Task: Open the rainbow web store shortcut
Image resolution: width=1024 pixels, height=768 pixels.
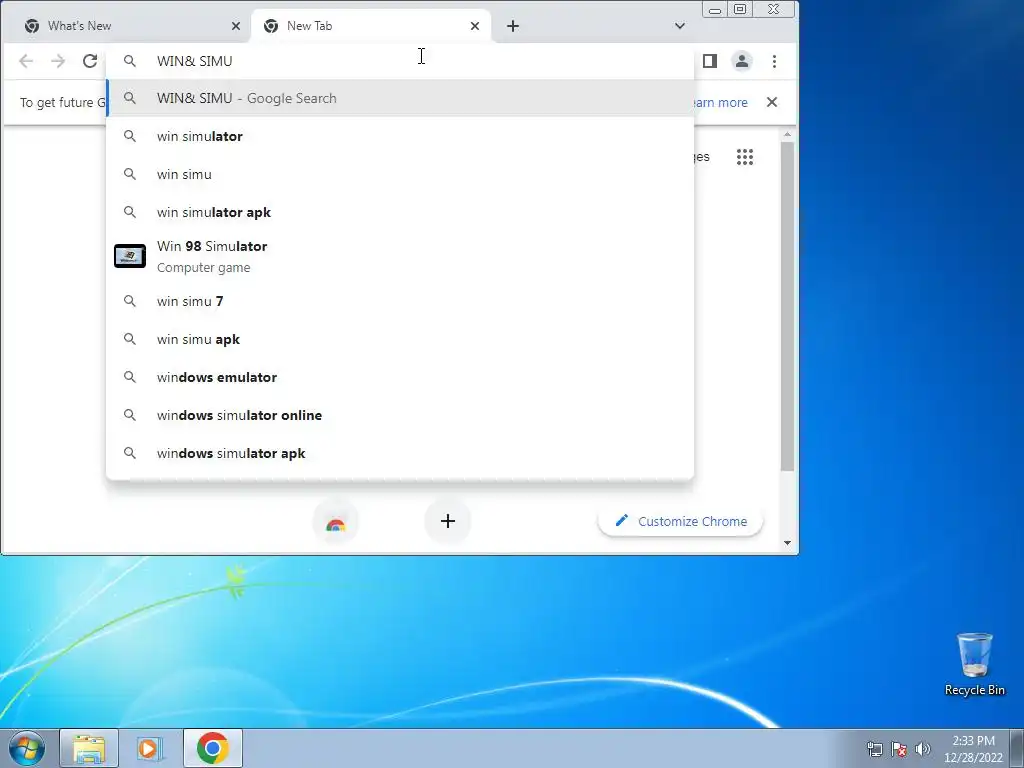Action: coord(336,522)
